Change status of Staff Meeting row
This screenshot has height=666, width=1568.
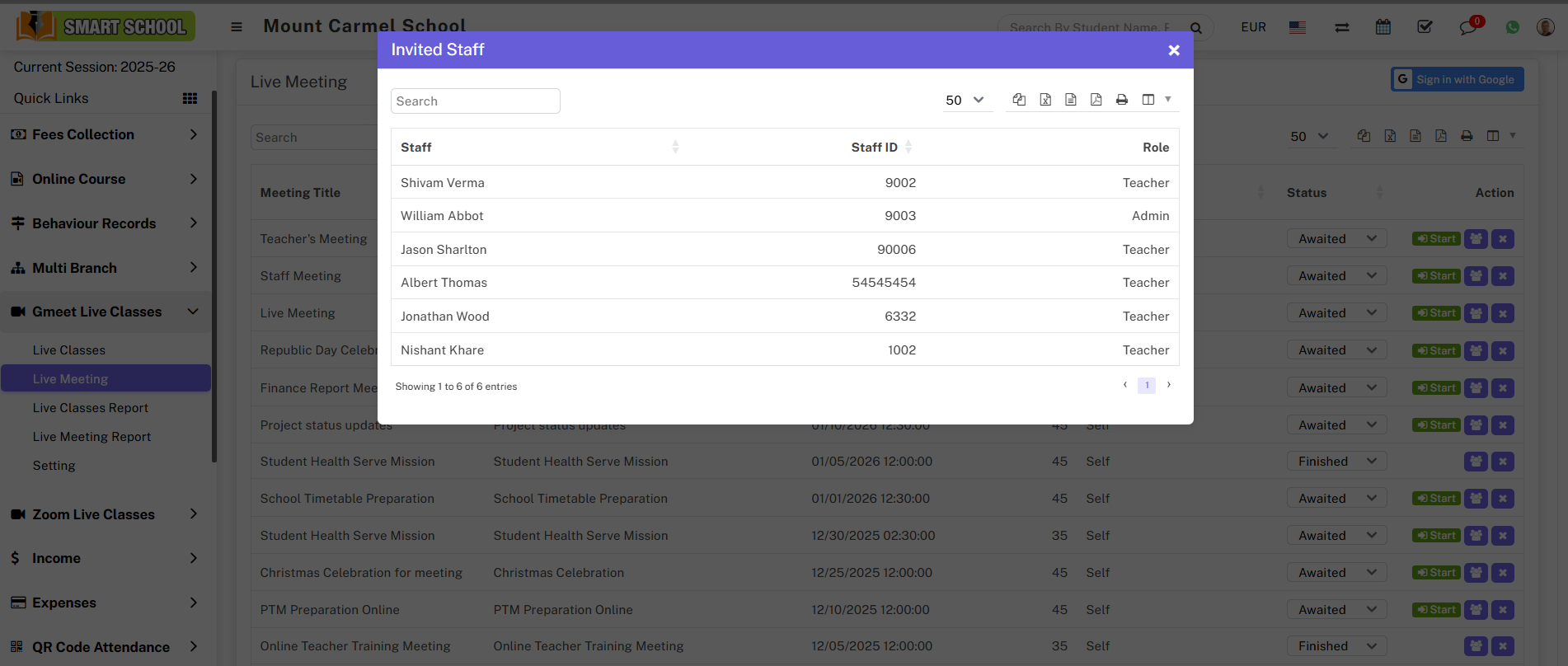click(x=1336, y=276)
